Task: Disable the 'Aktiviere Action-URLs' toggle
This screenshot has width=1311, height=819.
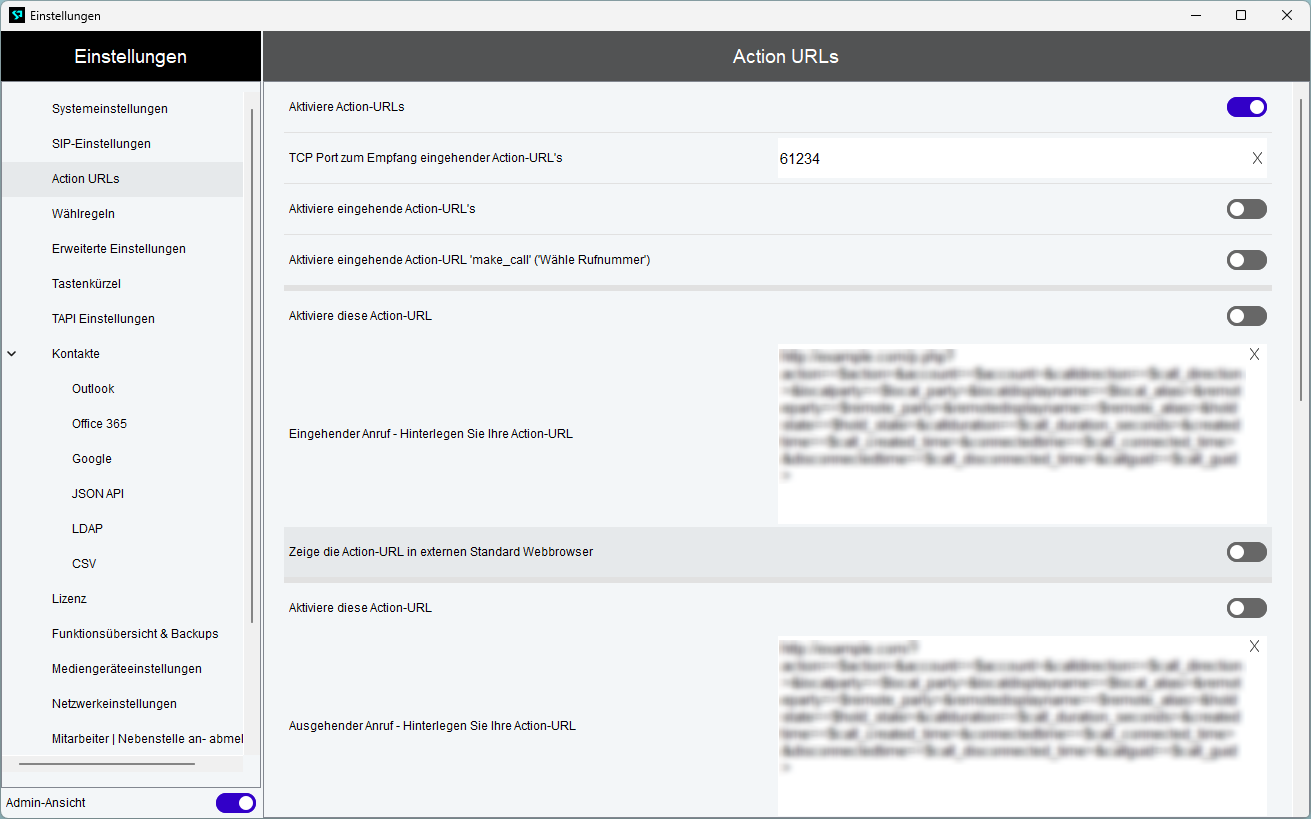Action: click(x=1246, y=107)
